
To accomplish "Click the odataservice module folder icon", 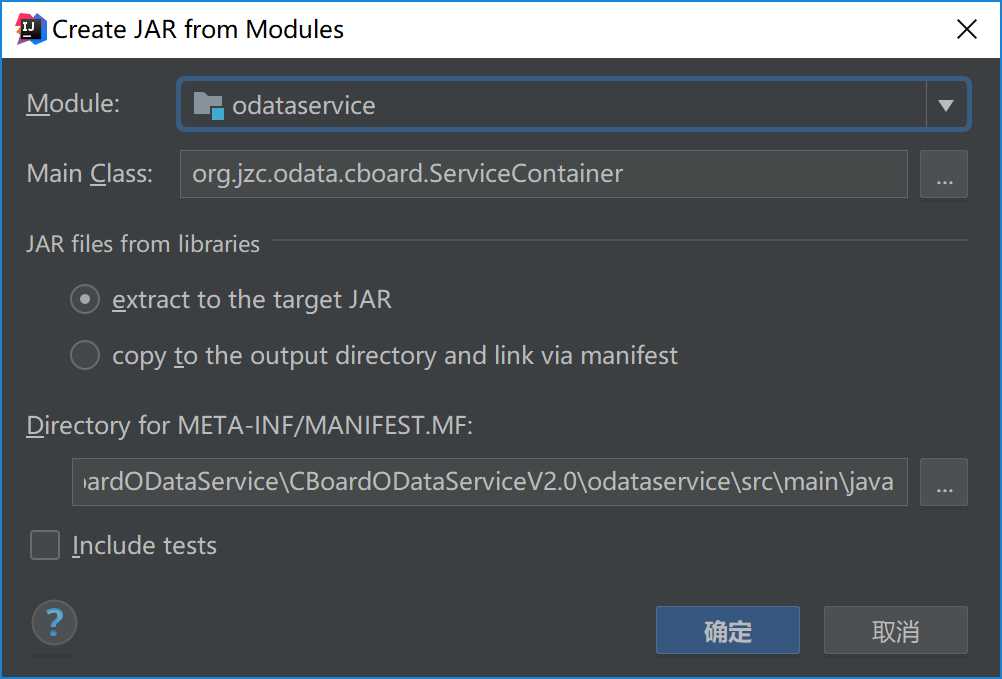I will pyautogui.click(x=208, y=105).
